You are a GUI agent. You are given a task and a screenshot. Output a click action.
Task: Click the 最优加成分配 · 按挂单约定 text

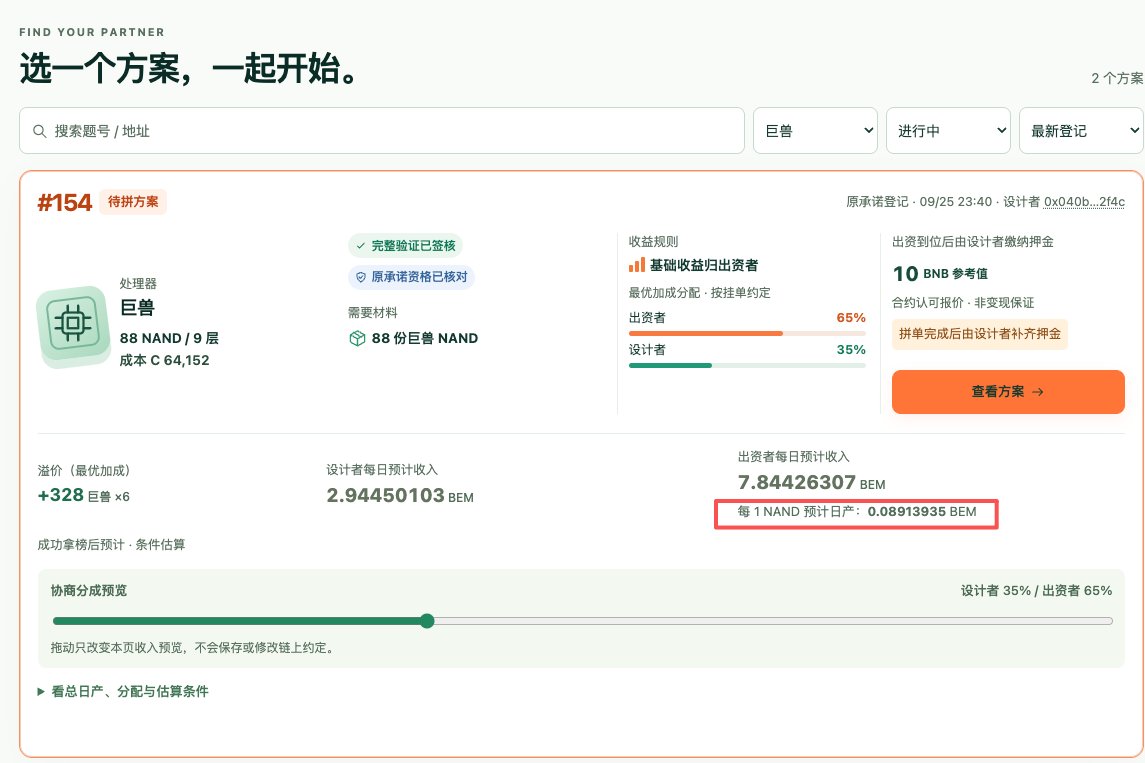(x=700, y=293)
